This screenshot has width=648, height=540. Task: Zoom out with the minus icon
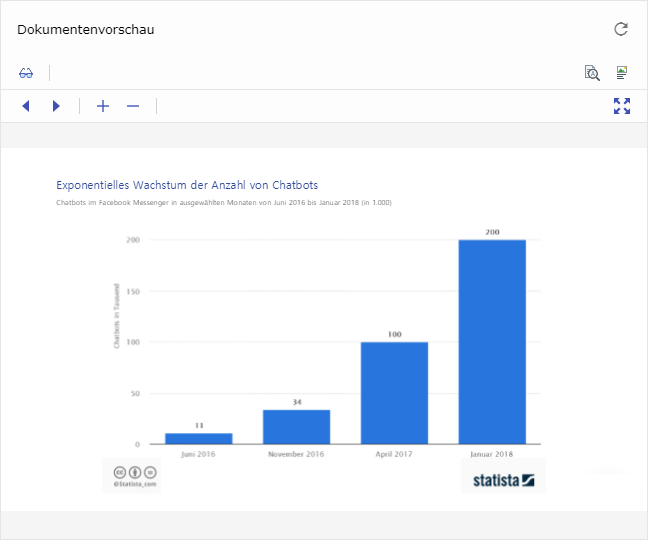click(133, 106)
